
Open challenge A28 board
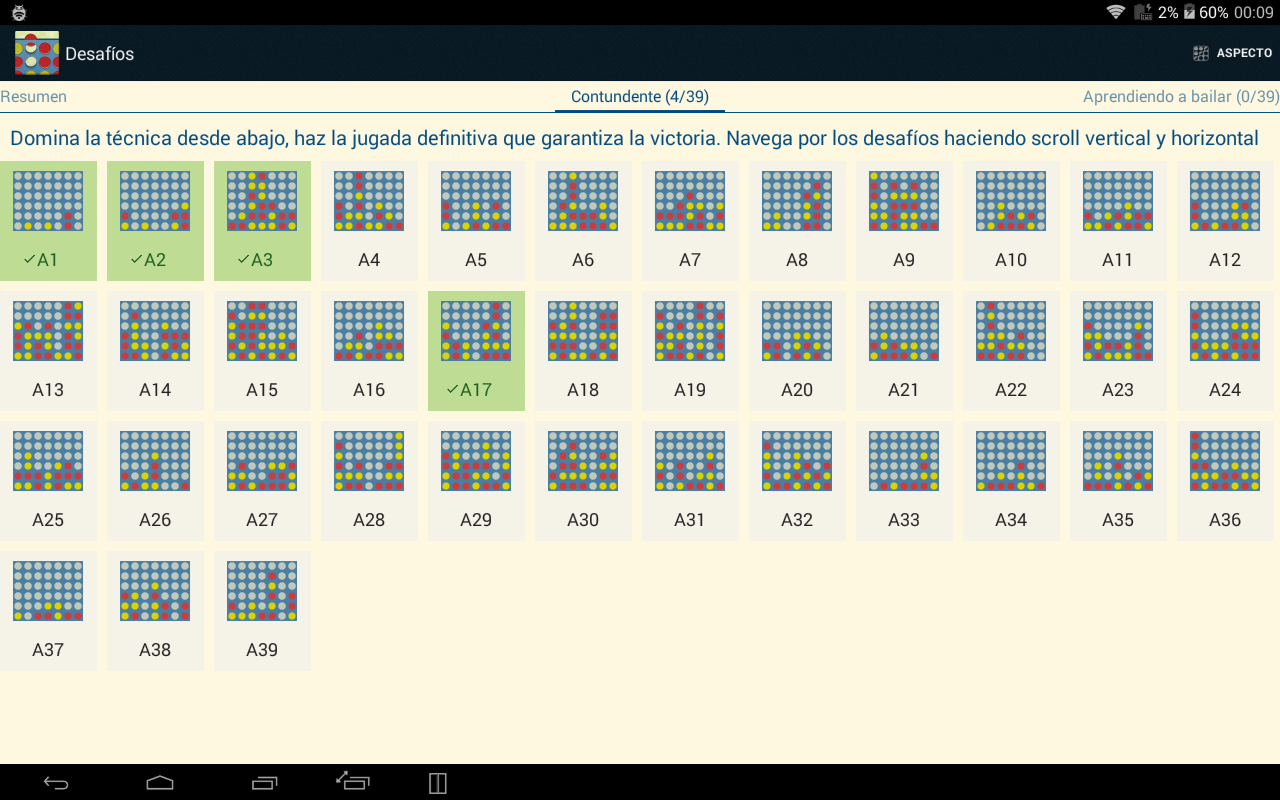[x=369, y=481]
